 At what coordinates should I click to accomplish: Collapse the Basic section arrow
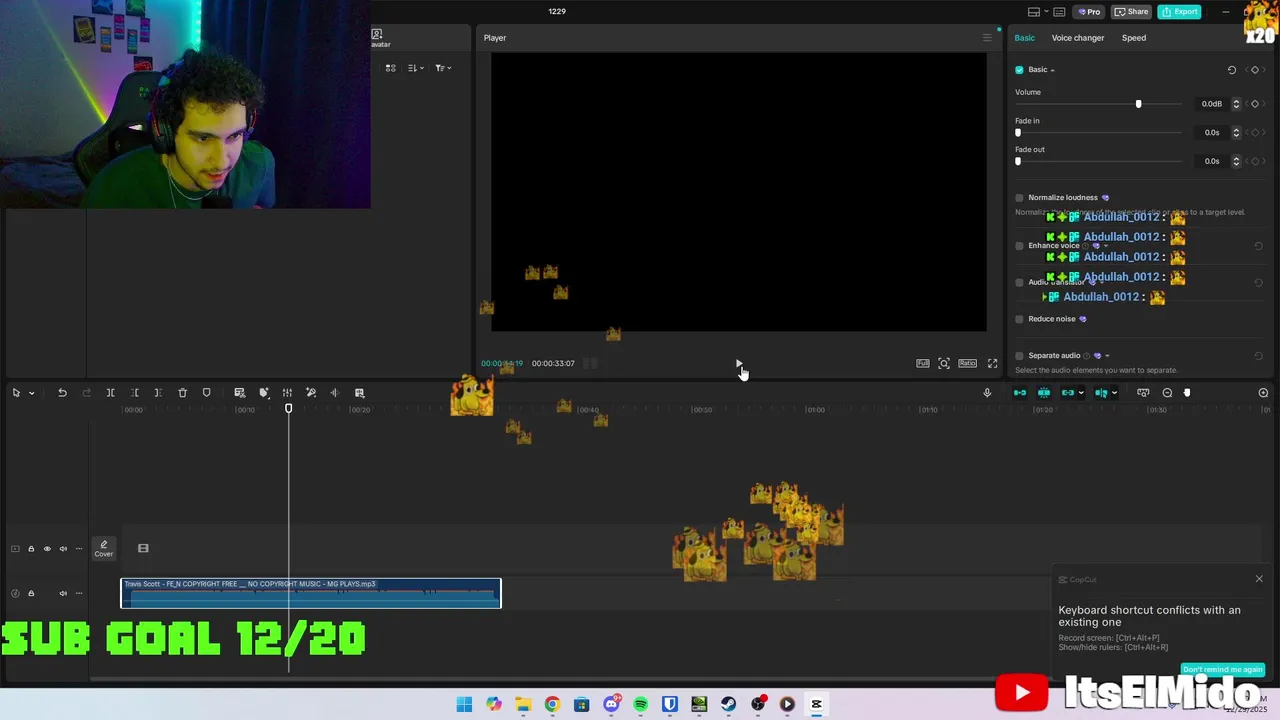click(1053, 70)
